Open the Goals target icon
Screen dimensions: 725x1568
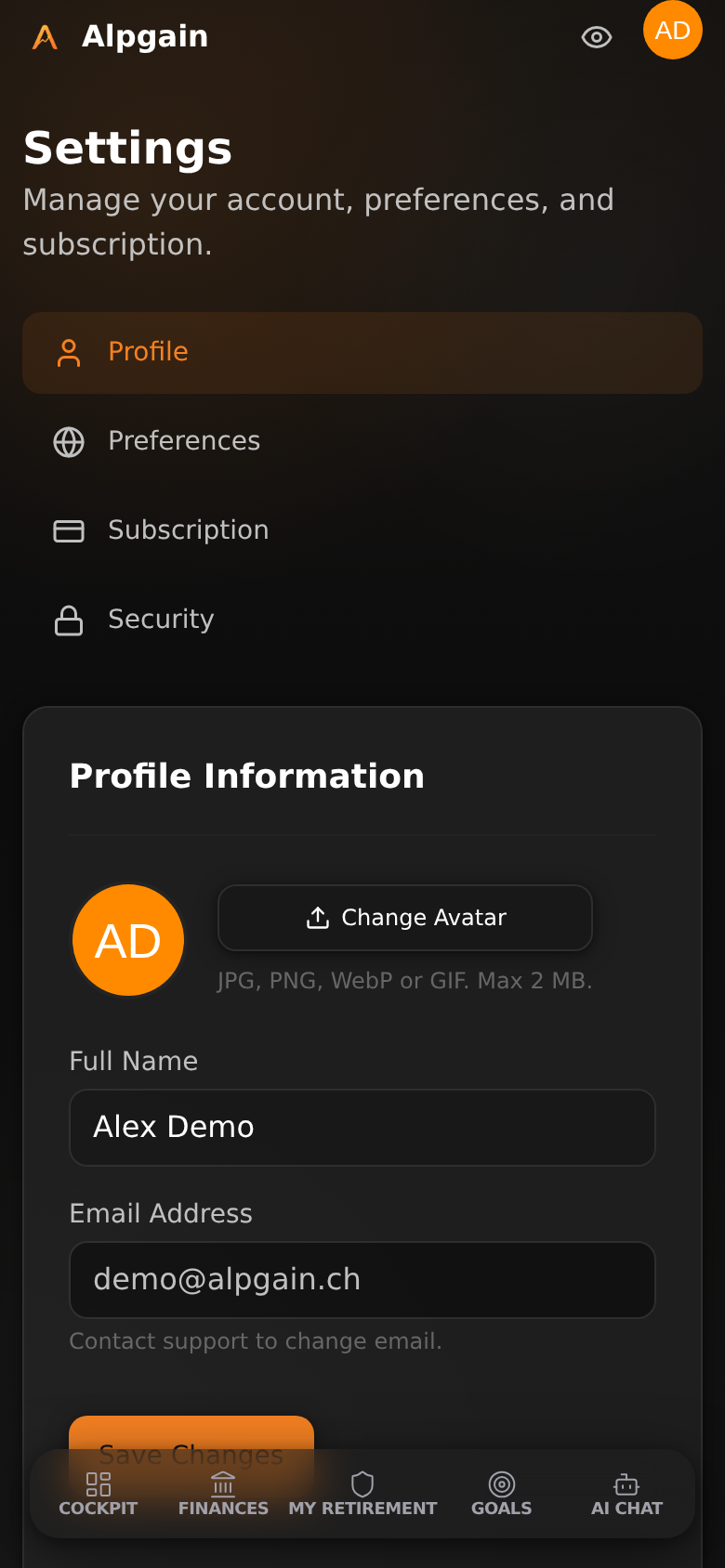pos(502,1483)
